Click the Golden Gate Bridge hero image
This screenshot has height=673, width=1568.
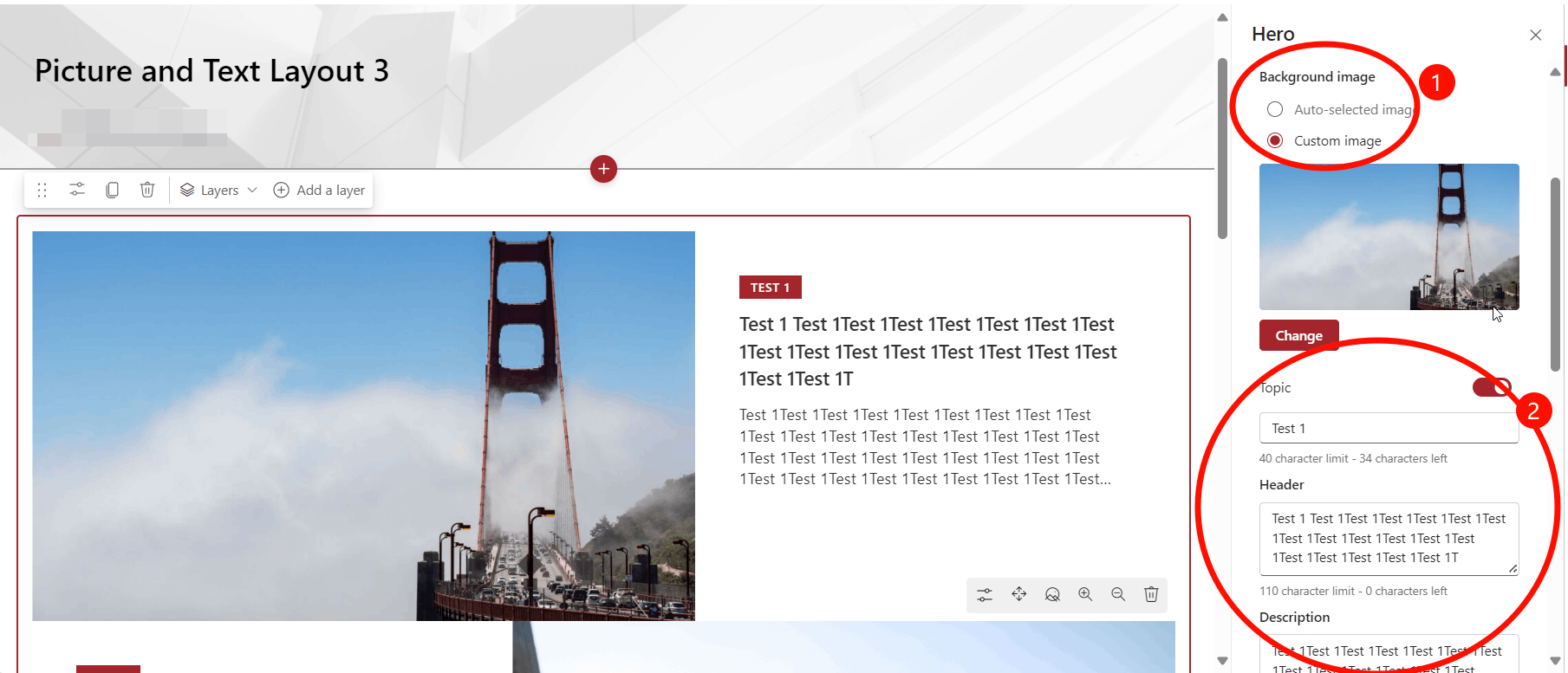(x=363, y=425)
